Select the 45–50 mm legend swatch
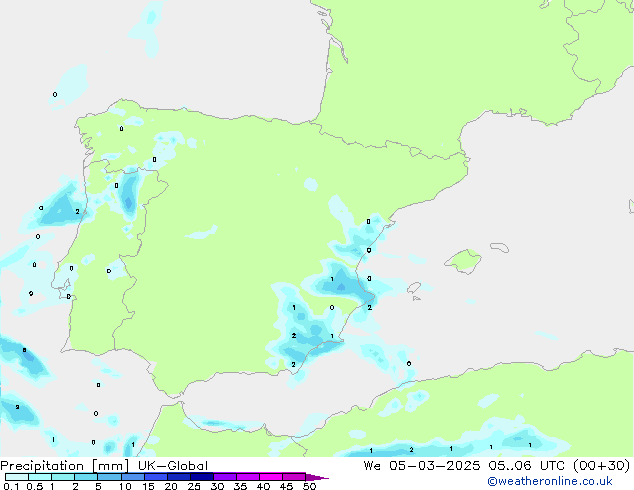 [x=294, y=477]
